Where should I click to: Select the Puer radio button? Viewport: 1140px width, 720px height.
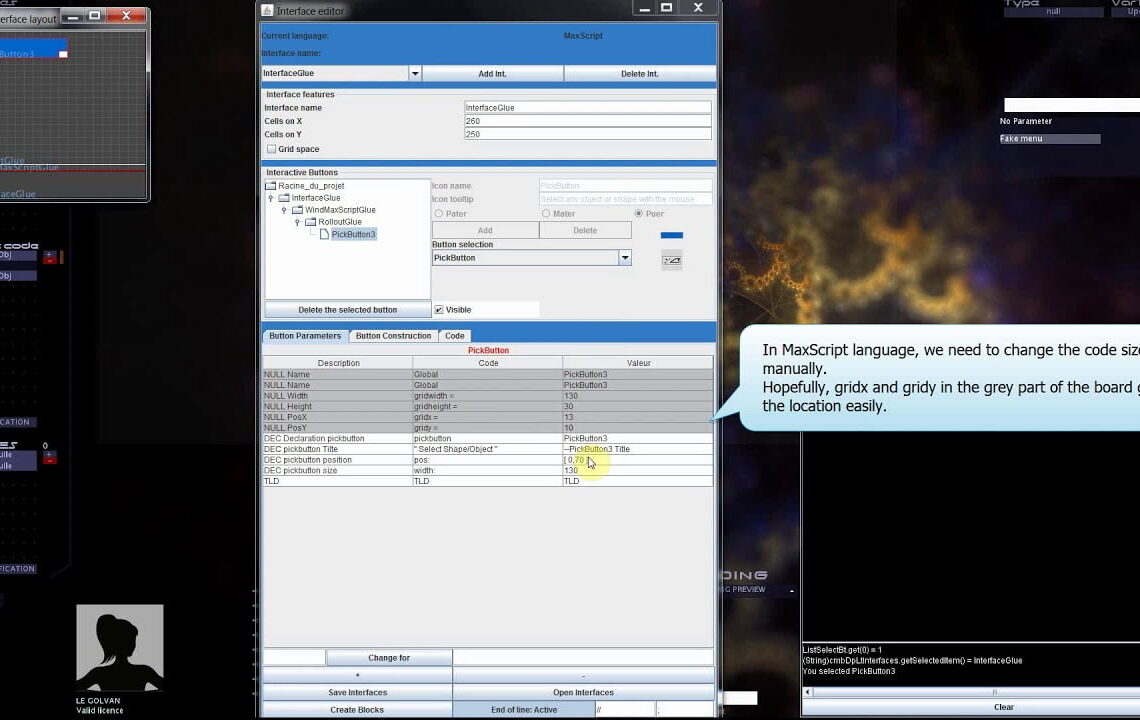coord(639,214)
